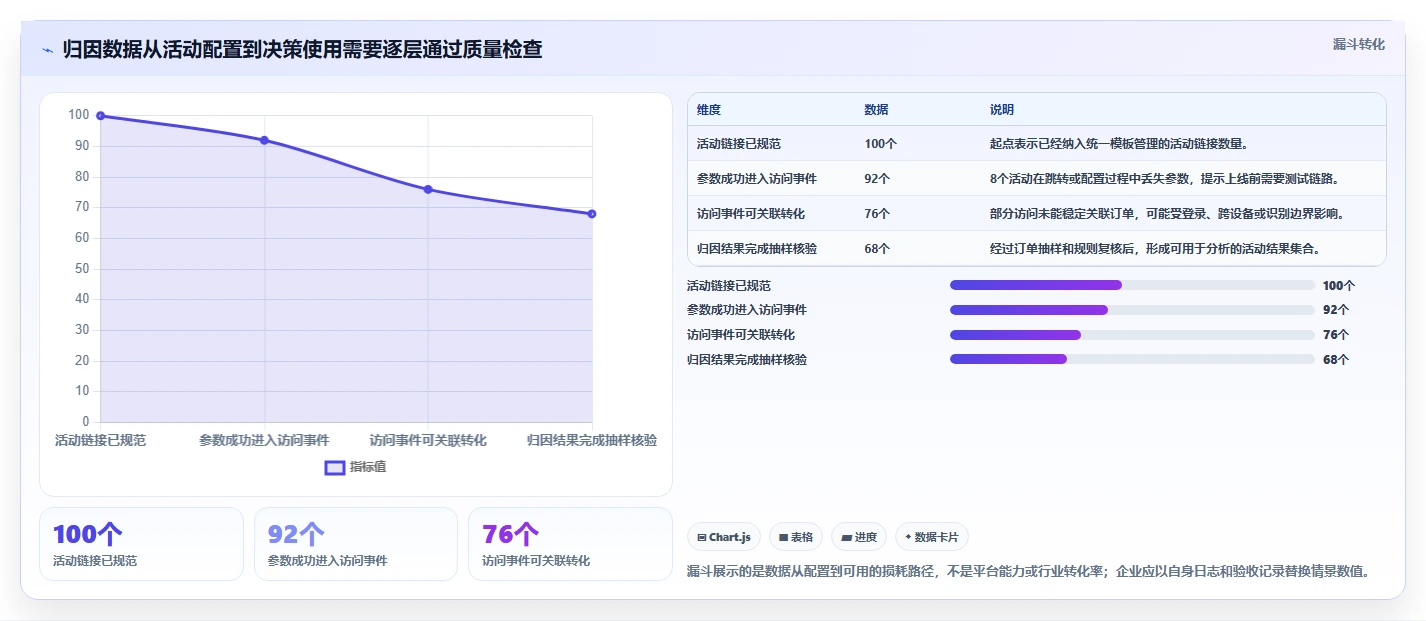Screen dimensions: 1426x621
Task: Click the progress label 归因结果完成抽样核验
Action: [747, 360]
